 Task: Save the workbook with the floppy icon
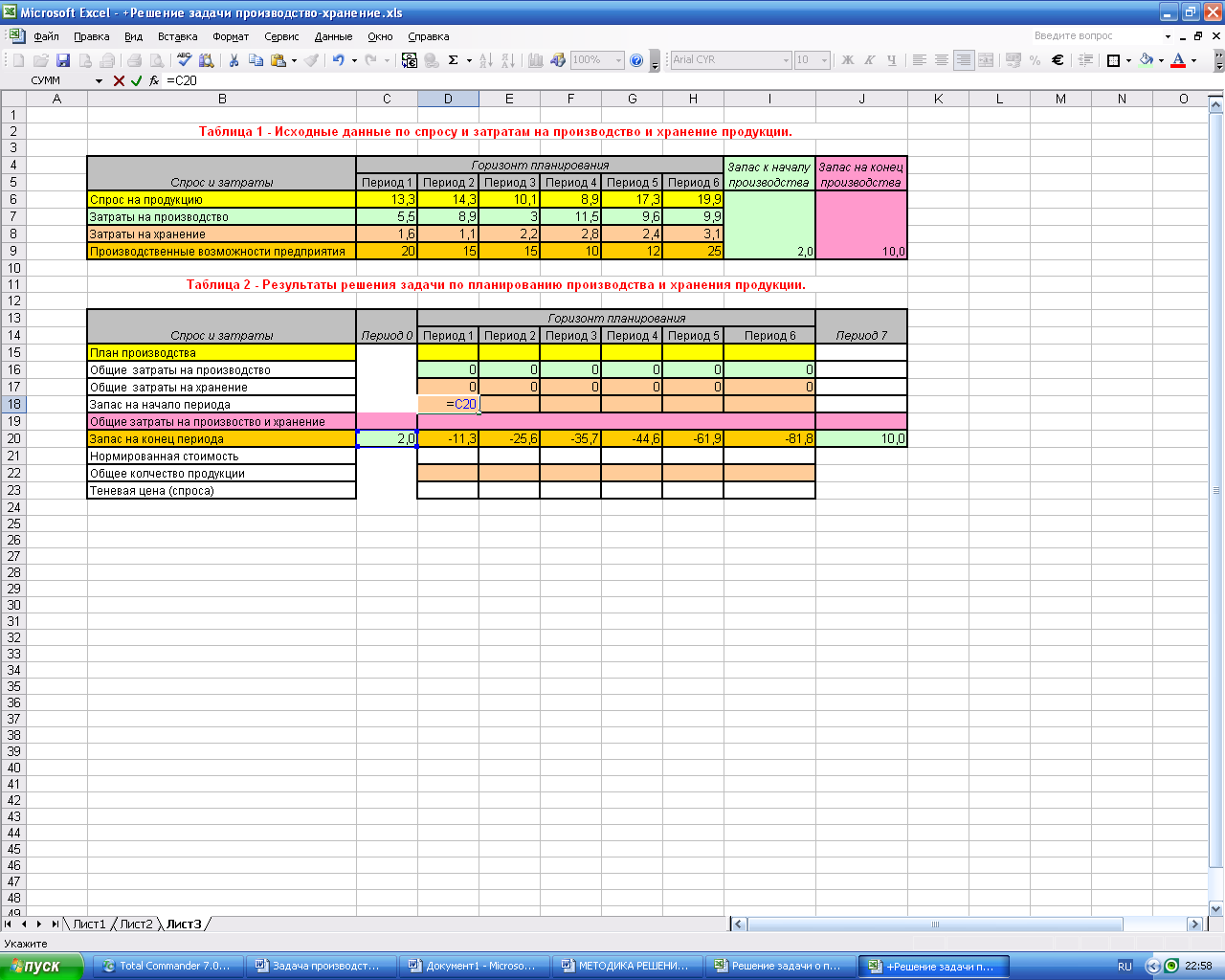tap(63, 60)
